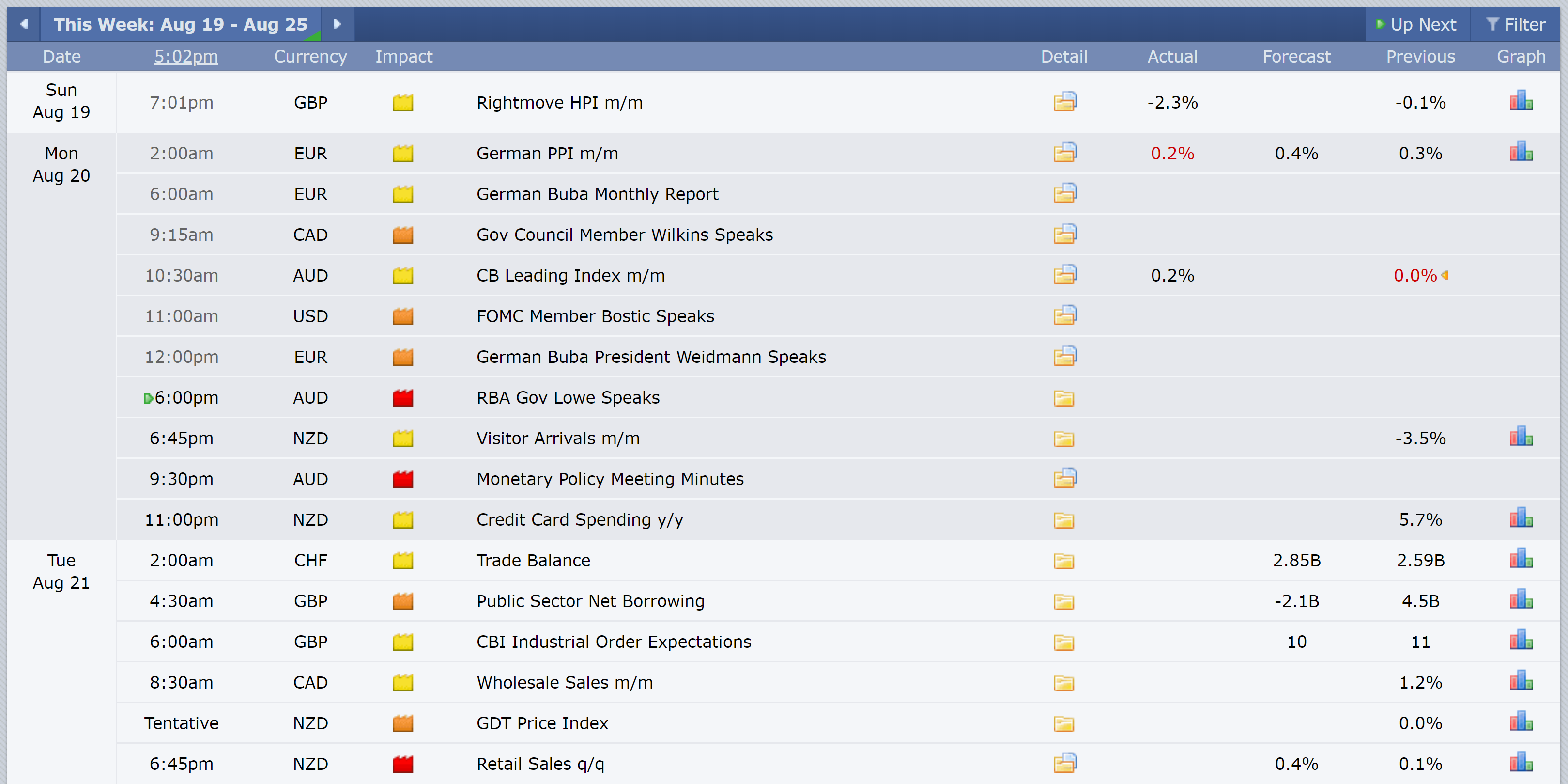
Task: Open detail for Credit Card Spending y/y
Action: pyautogui.click(x=1063, y=521)
